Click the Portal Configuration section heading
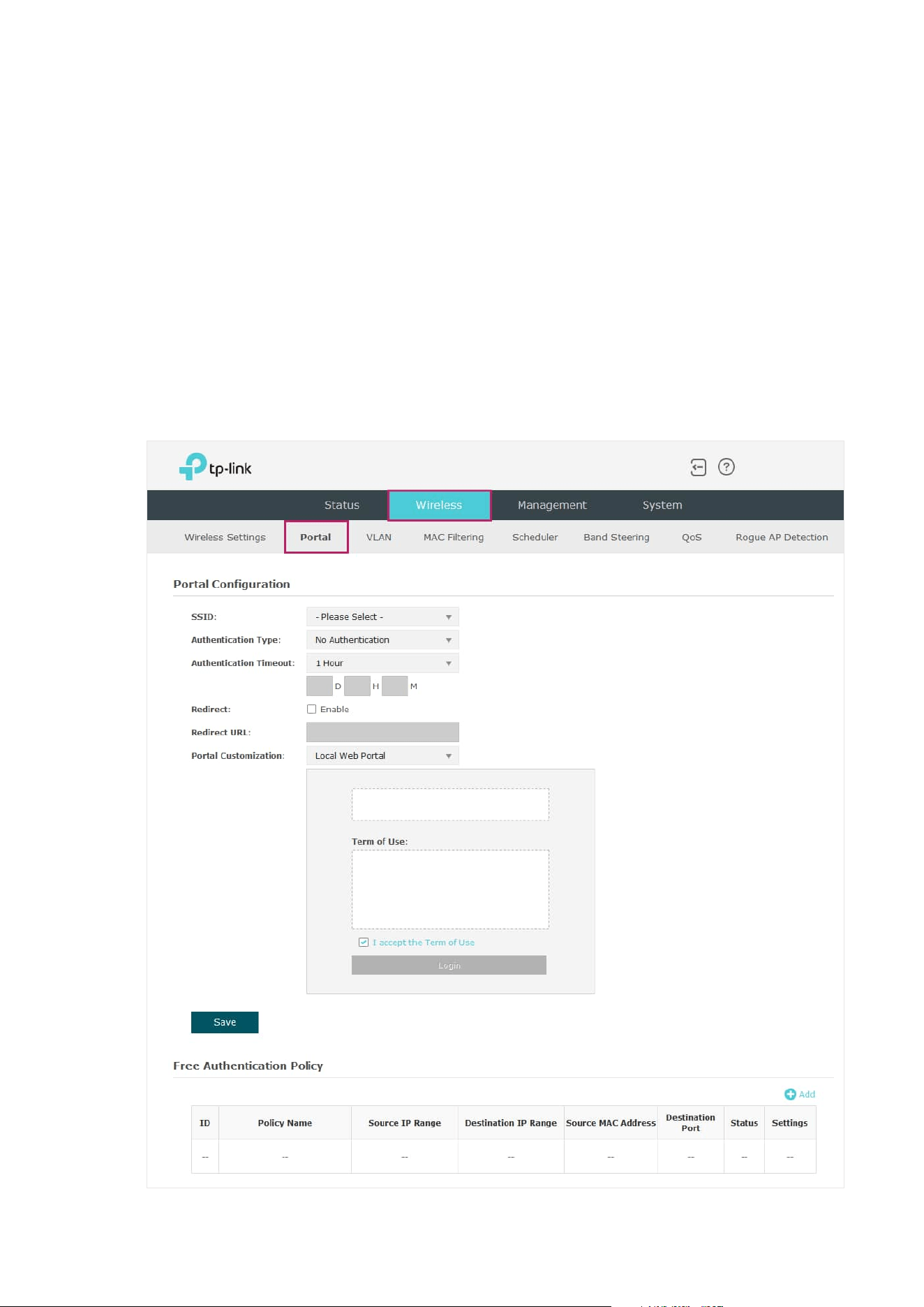Screen dimensions: 924x1307 point(232,584)
